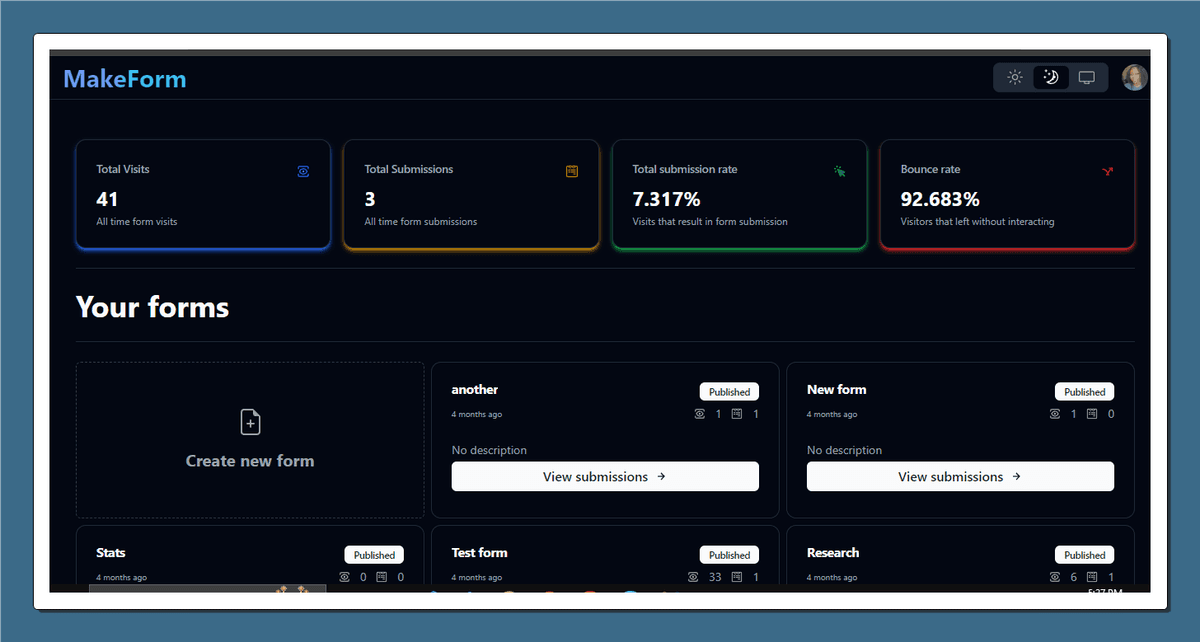Select system theme monitor icon

pyautogui.click(x=1087, y=78)
